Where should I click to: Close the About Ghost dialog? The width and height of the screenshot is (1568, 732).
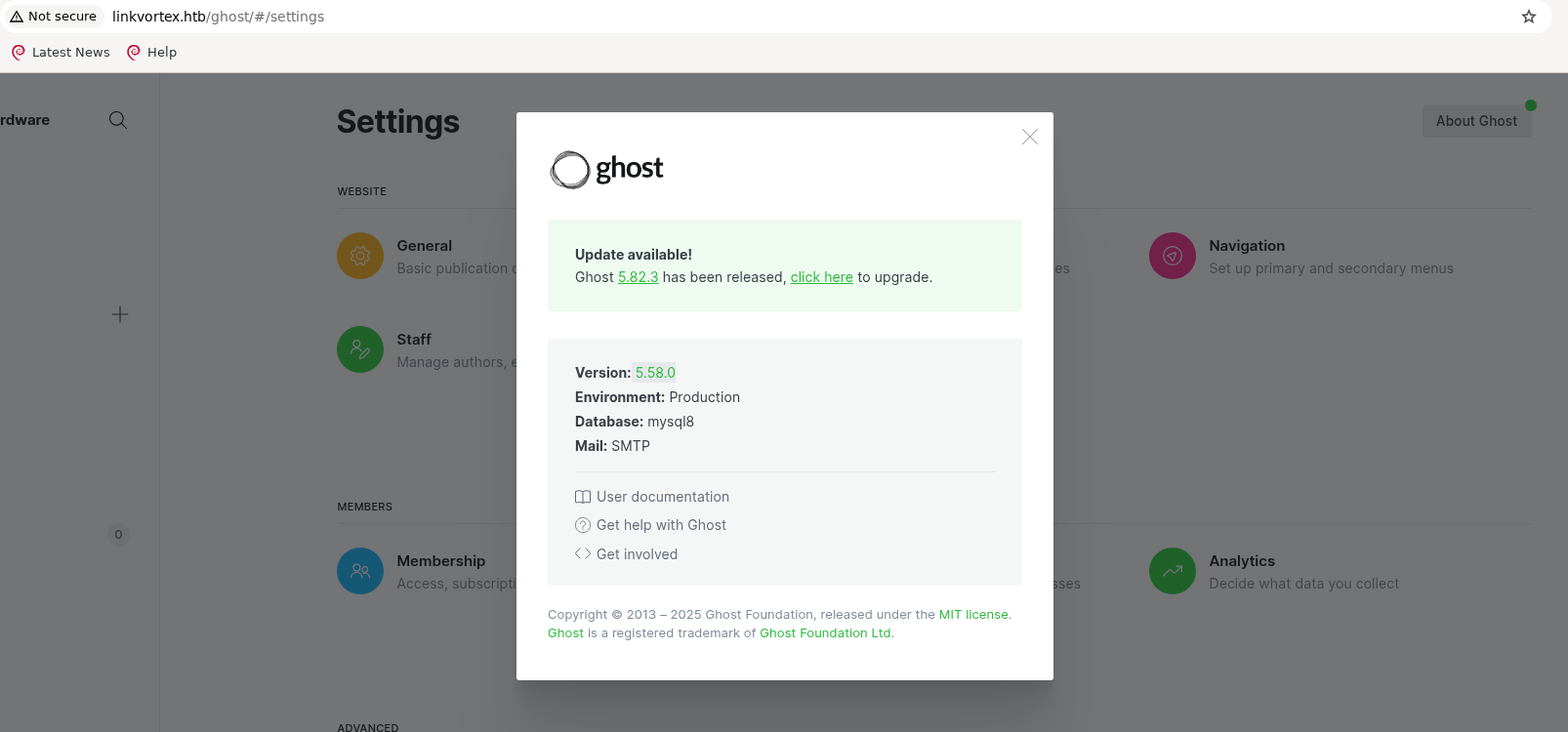[x=1029, y=137]
